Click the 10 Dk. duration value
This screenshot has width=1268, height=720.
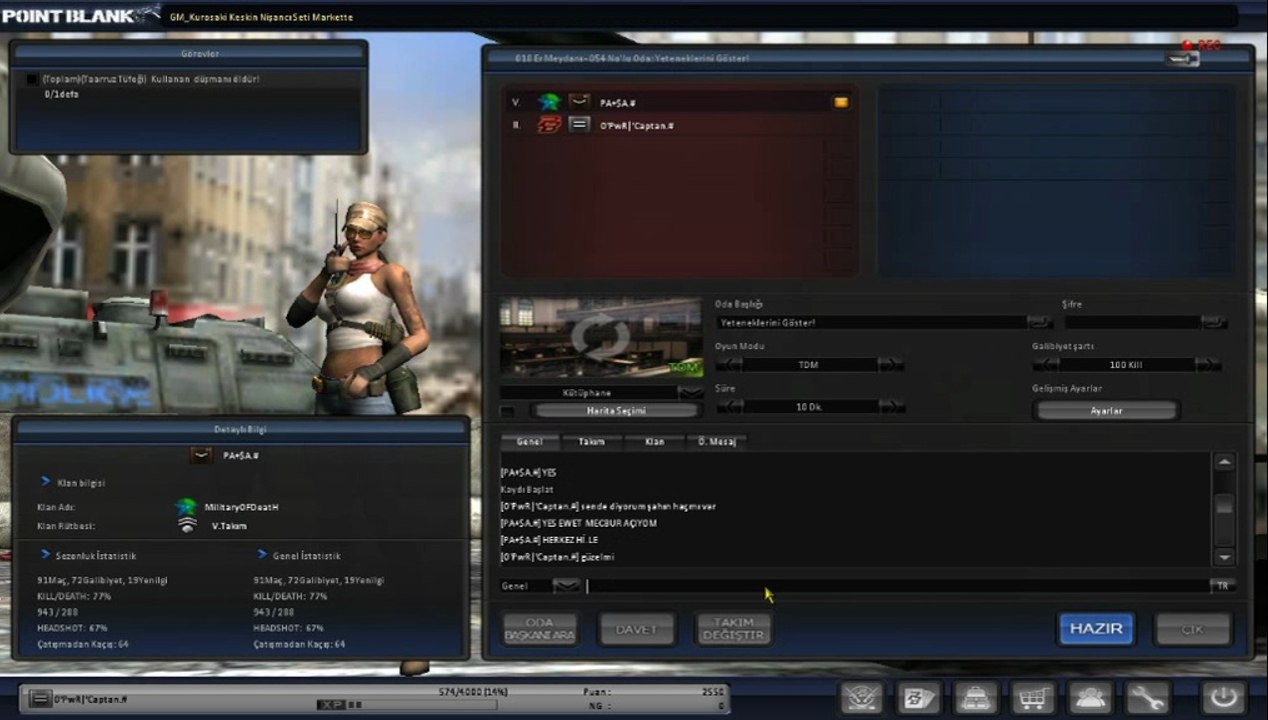[810, 407]
